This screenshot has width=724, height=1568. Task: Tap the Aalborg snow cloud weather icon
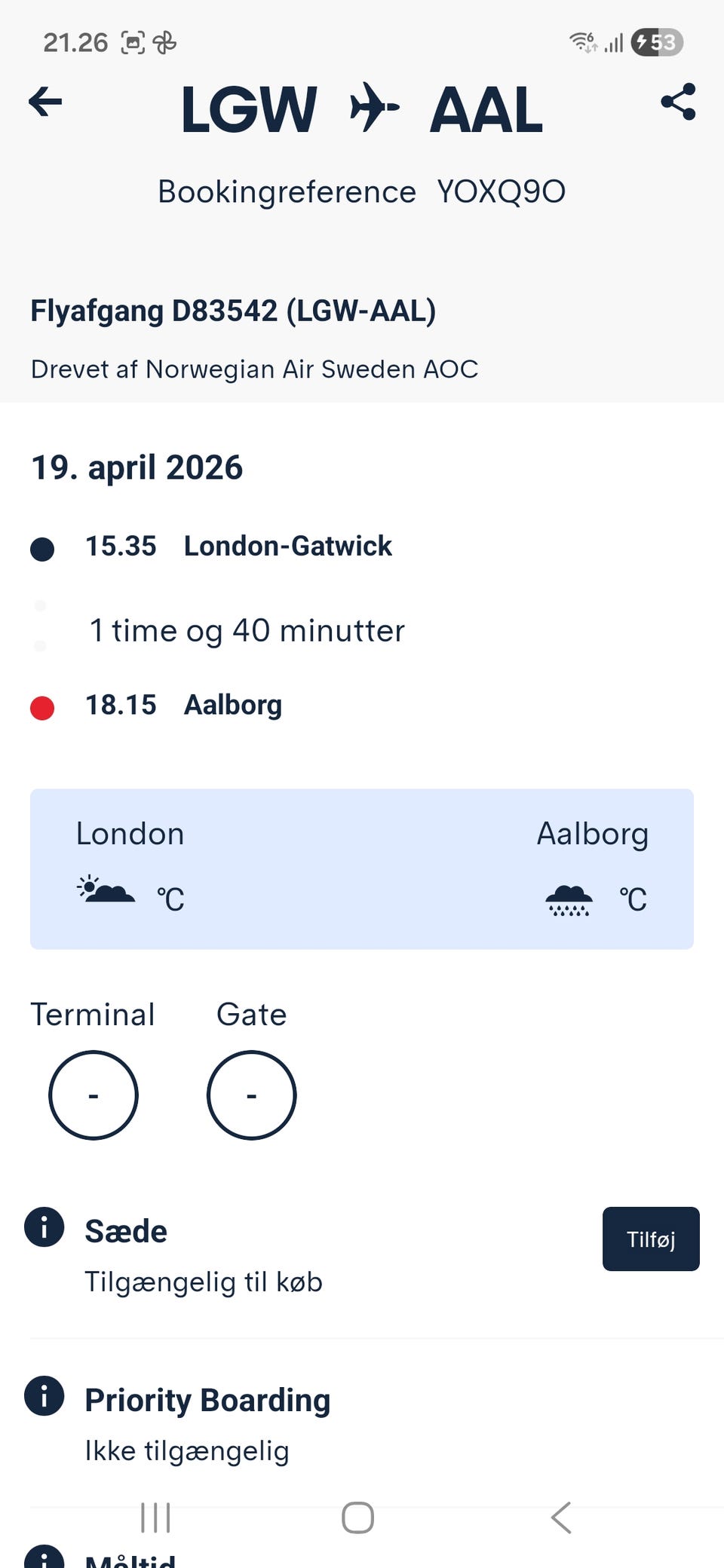coord(569,899)
